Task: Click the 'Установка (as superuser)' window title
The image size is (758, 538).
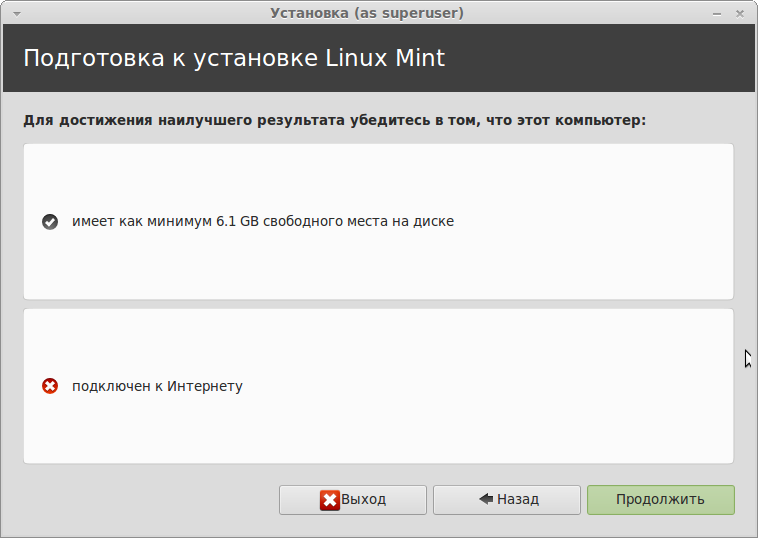Action: pos(367,13)
